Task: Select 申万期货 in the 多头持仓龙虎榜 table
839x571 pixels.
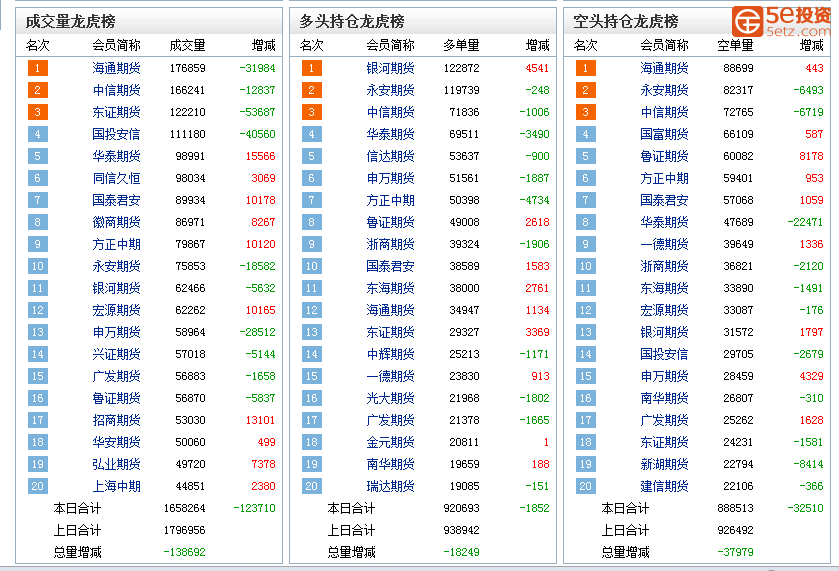Action: (x=390, y=178)
